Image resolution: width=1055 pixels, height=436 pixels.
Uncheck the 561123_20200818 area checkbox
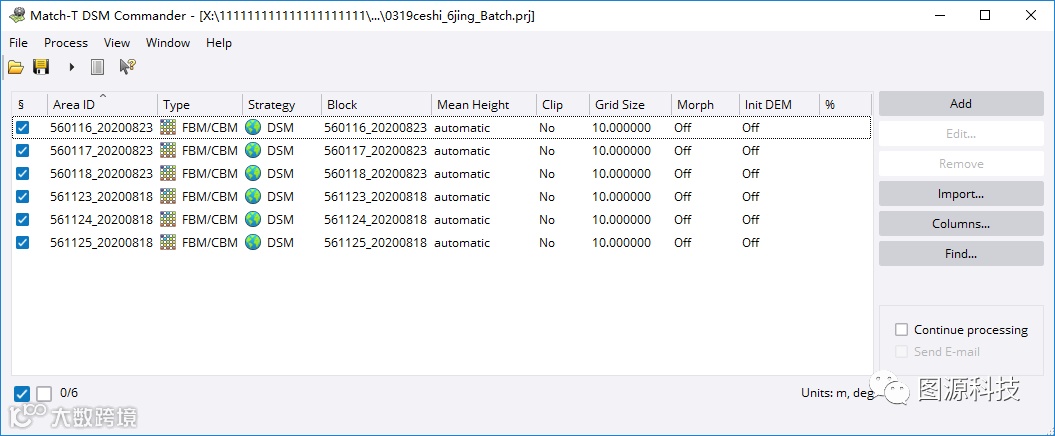(x=22, y=196)
